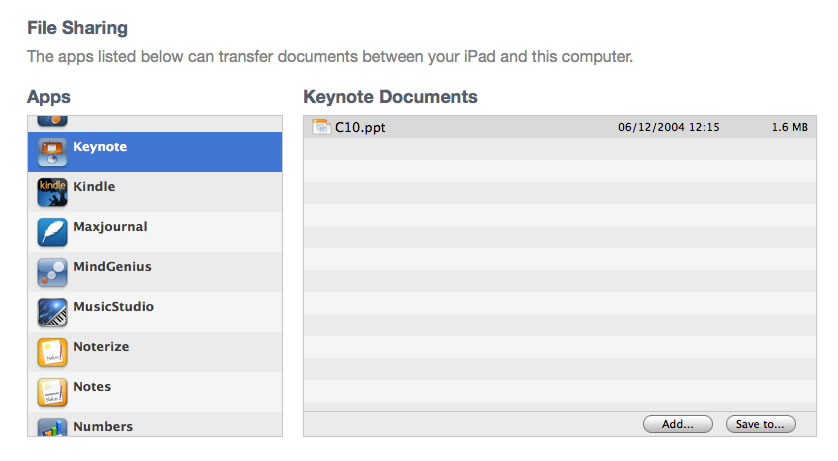Click the Notes app icon
838x461 pixels.
(x=52, y=392)
